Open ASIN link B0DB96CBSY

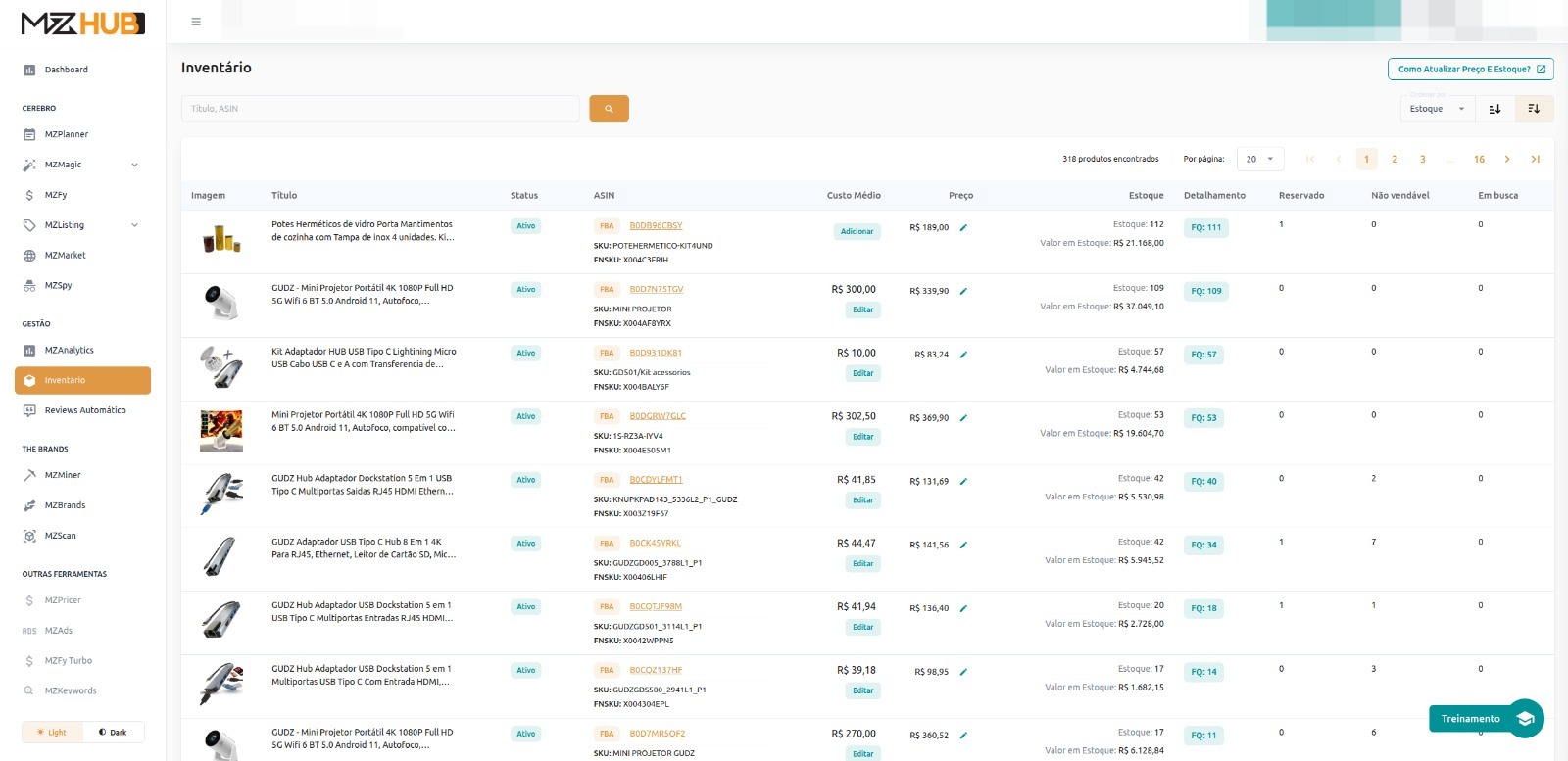[656, 226]
